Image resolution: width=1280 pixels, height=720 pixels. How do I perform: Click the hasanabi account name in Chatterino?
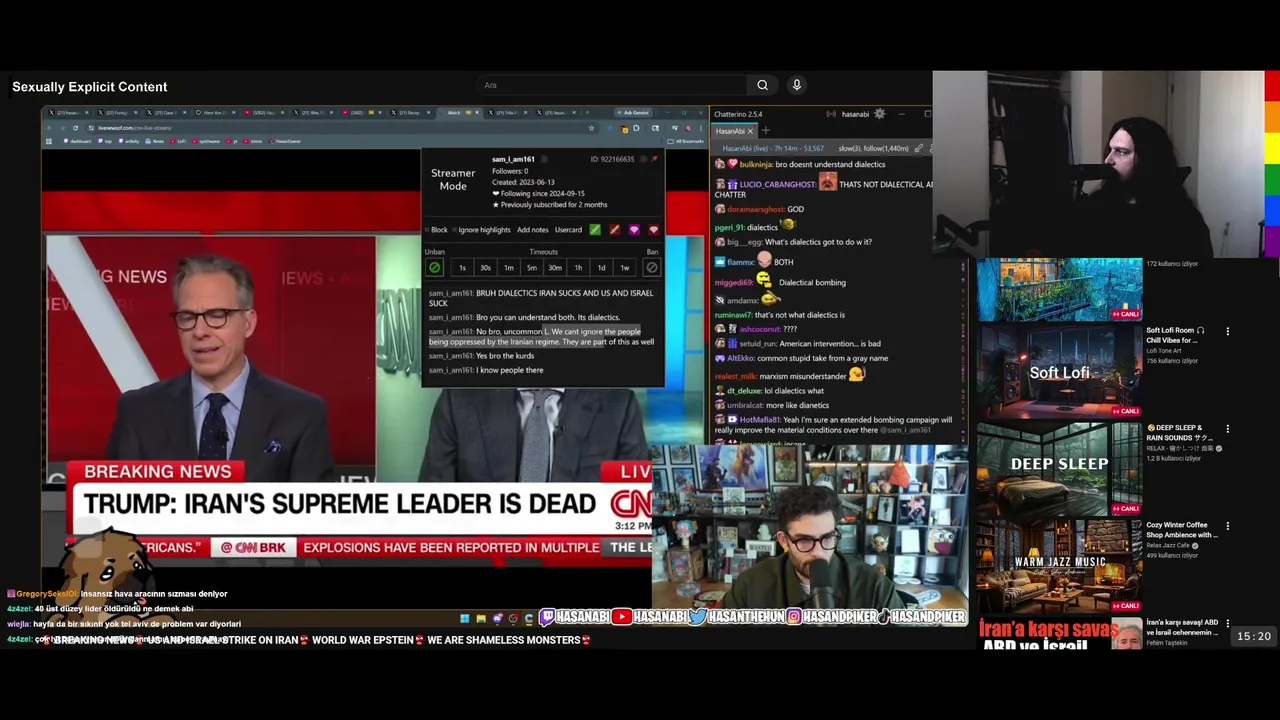[x=855, y=114]
